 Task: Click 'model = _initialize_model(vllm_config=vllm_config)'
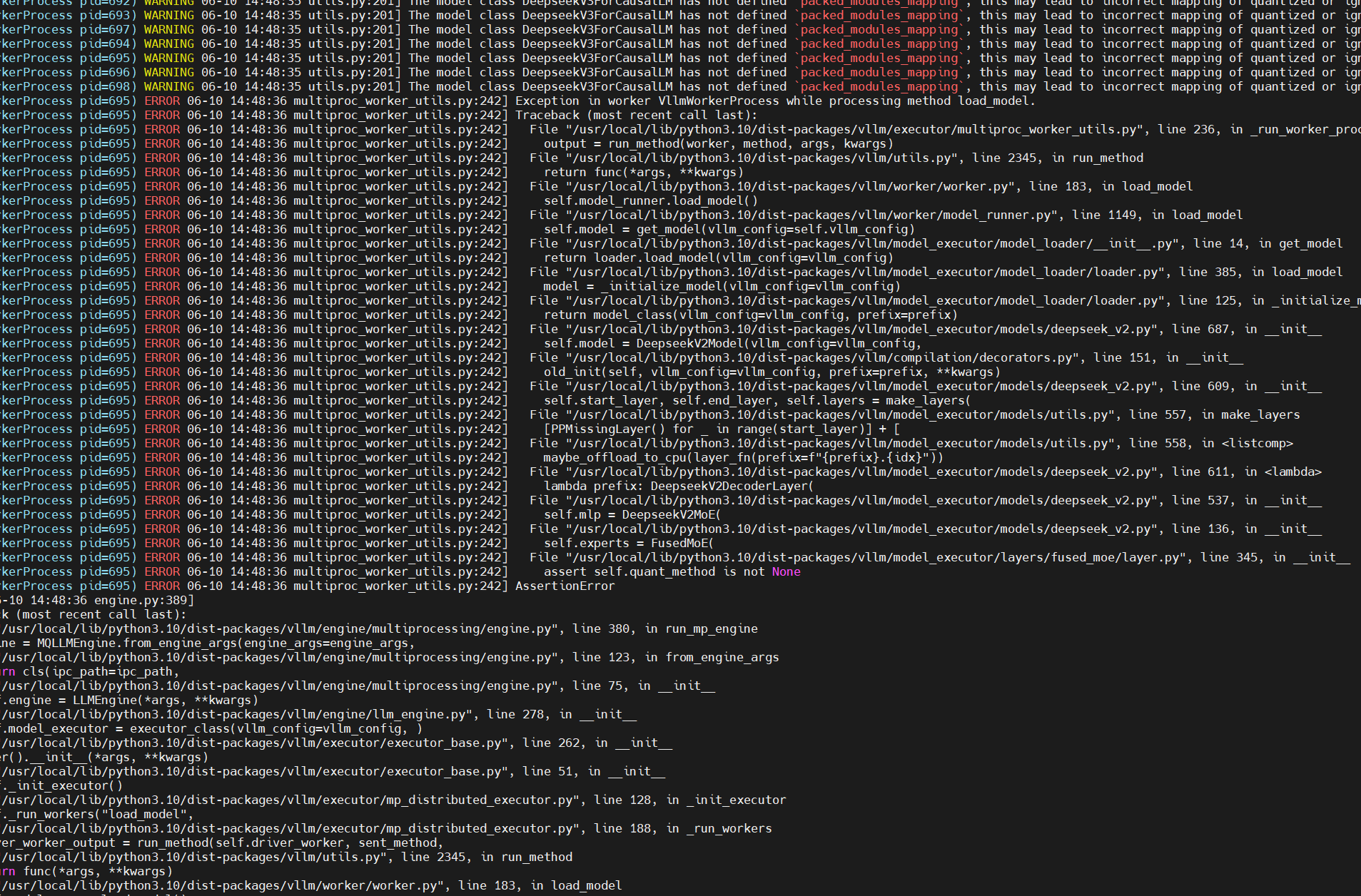pos(722,286)
